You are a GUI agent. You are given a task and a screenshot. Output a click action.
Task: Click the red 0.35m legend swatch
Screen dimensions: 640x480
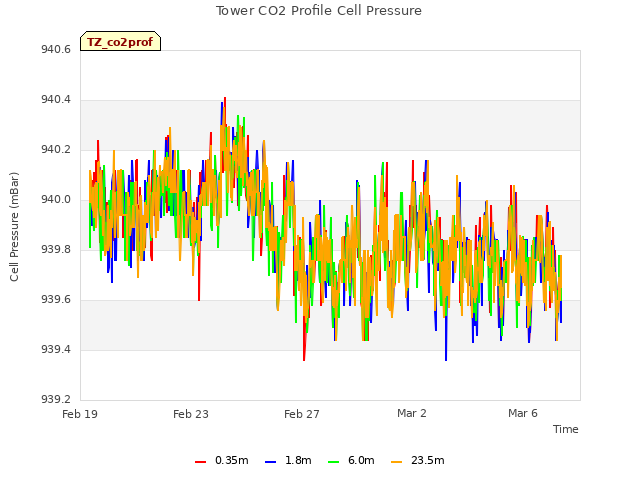coord(200,462)
